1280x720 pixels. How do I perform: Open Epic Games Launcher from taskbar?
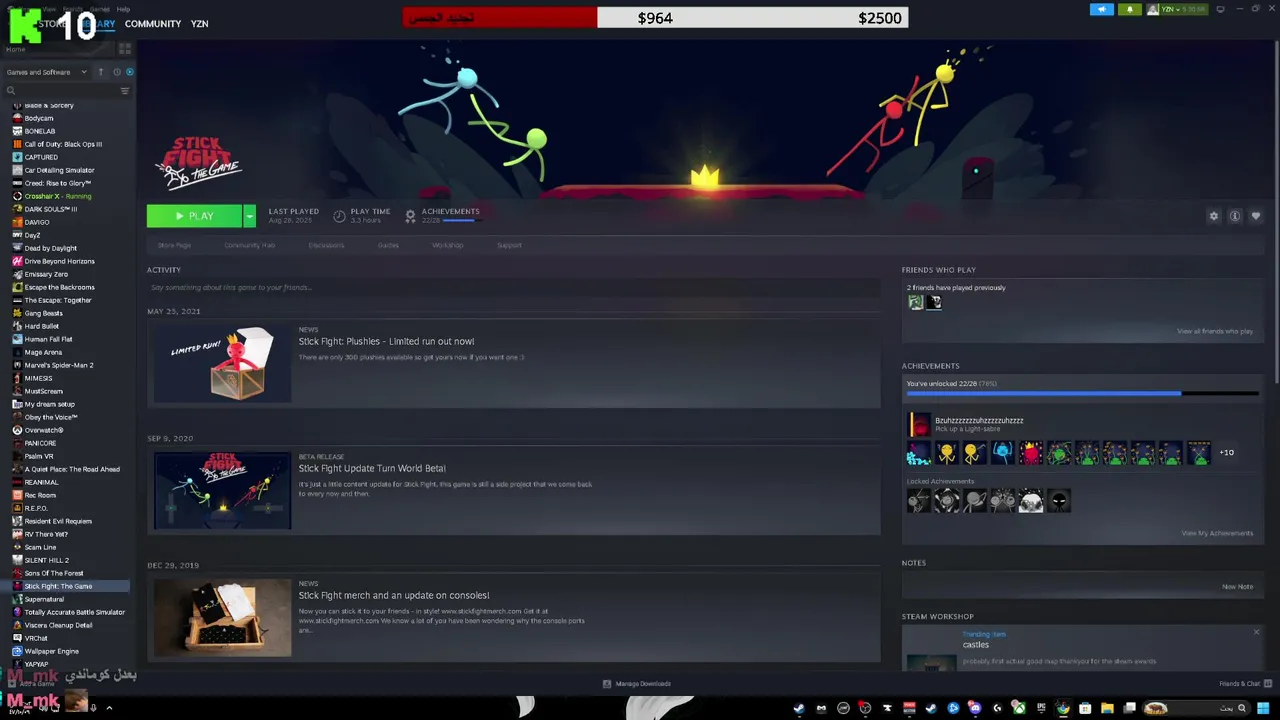[x=1041, y=709]
